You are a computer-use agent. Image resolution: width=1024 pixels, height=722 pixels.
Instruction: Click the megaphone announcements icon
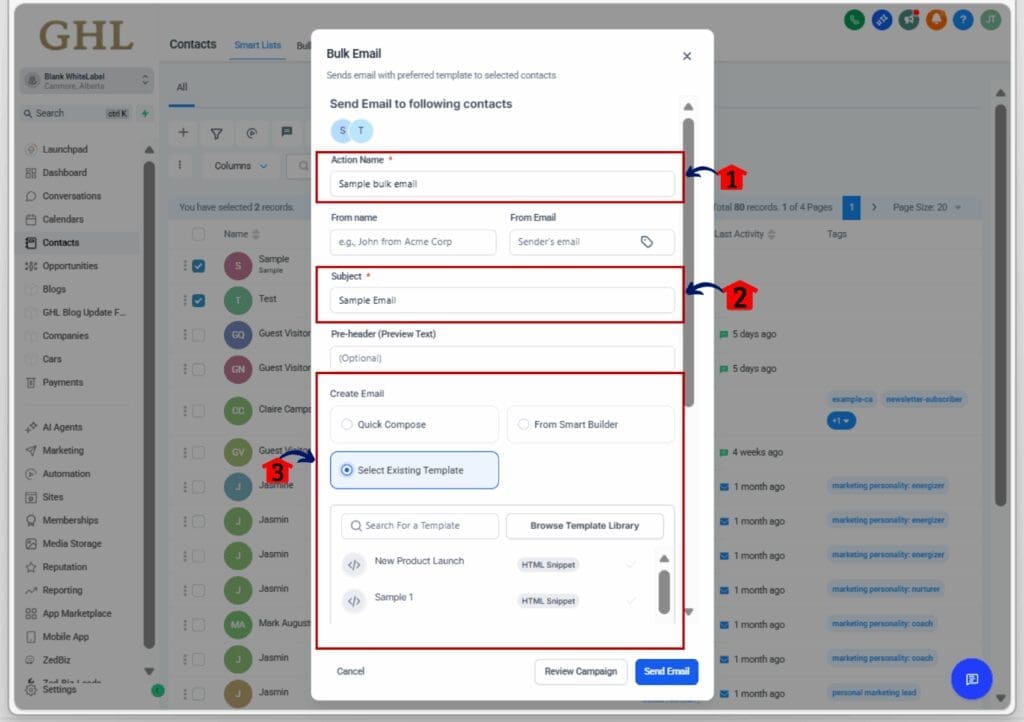click(908, 20)
